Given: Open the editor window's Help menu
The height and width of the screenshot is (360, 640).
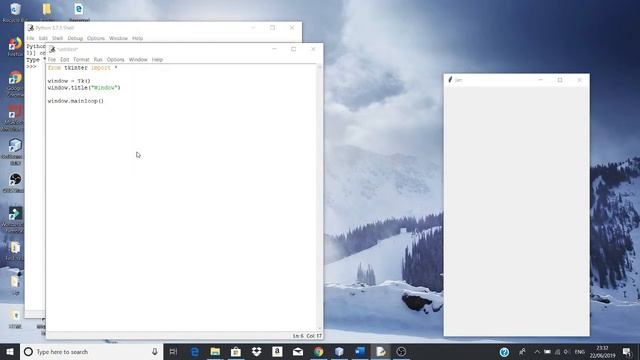Looking at the screenshot, I should pos(157,60).
